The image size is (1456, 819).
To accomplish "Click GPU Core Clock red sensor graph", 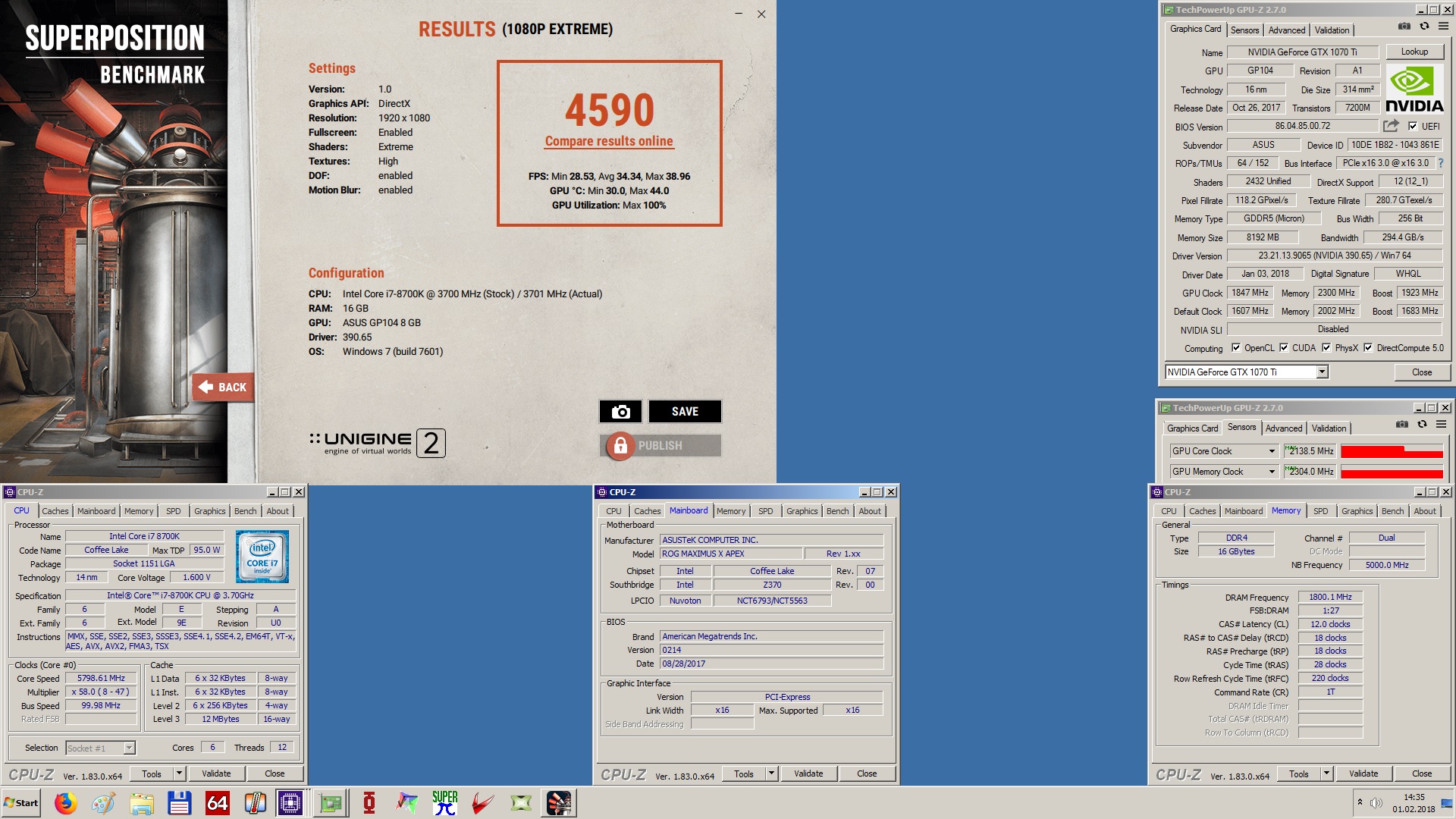I will (x=1392, y=451).
